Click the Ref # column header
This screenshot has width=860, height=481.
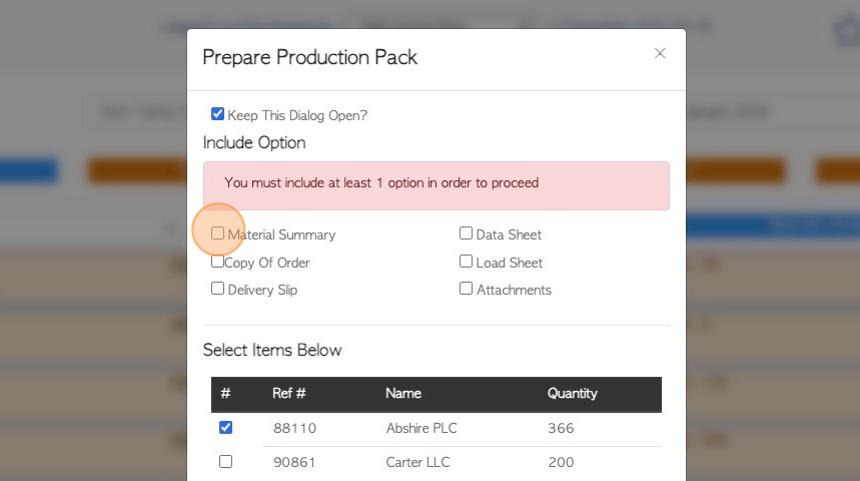tap(289, 393)
